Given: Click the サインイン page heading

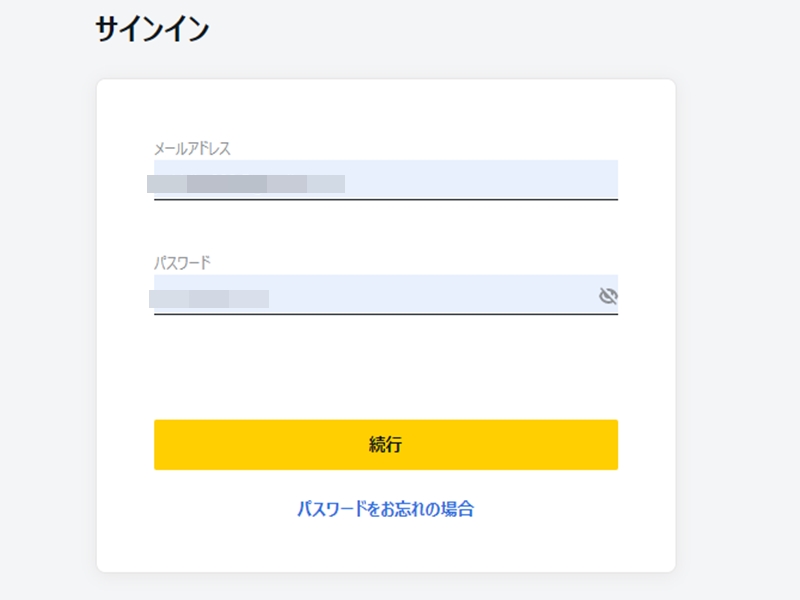Looking at the screenshot, I should 150,28.
